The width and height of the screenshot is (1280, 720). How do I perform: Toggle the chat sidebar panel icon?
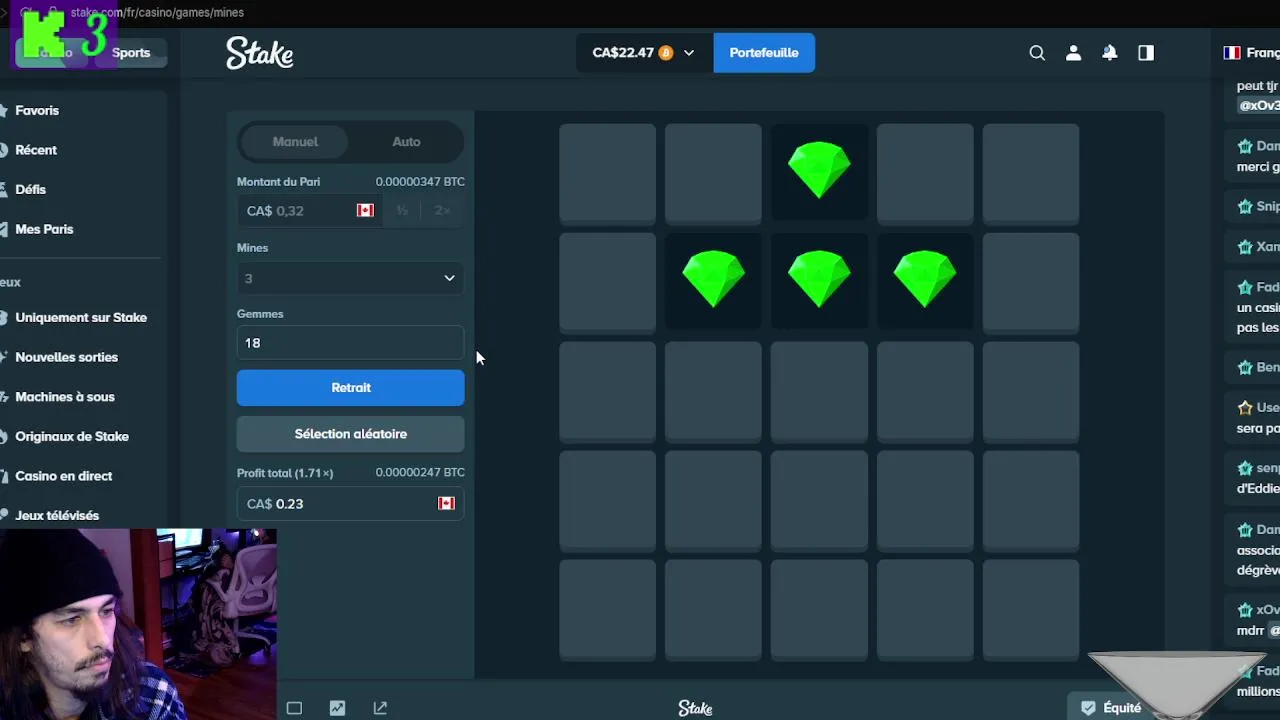[1146, 53]
